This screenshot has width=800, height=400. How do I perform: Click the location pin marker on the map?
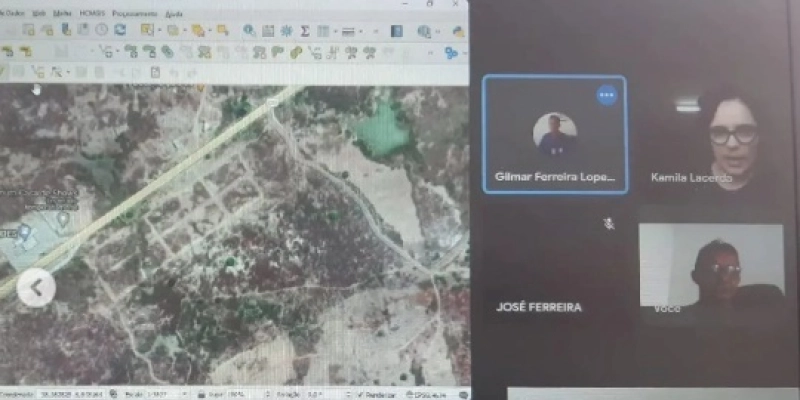63,219
